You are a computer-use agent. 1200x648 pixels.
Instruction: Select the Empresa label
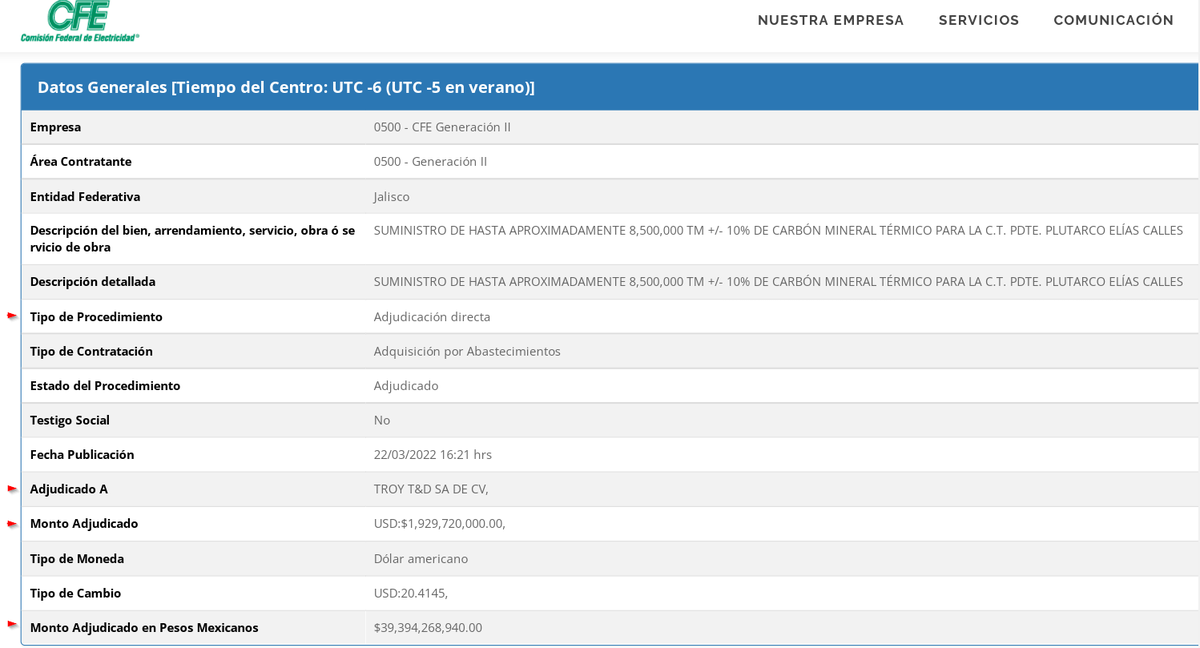(55, 127)
